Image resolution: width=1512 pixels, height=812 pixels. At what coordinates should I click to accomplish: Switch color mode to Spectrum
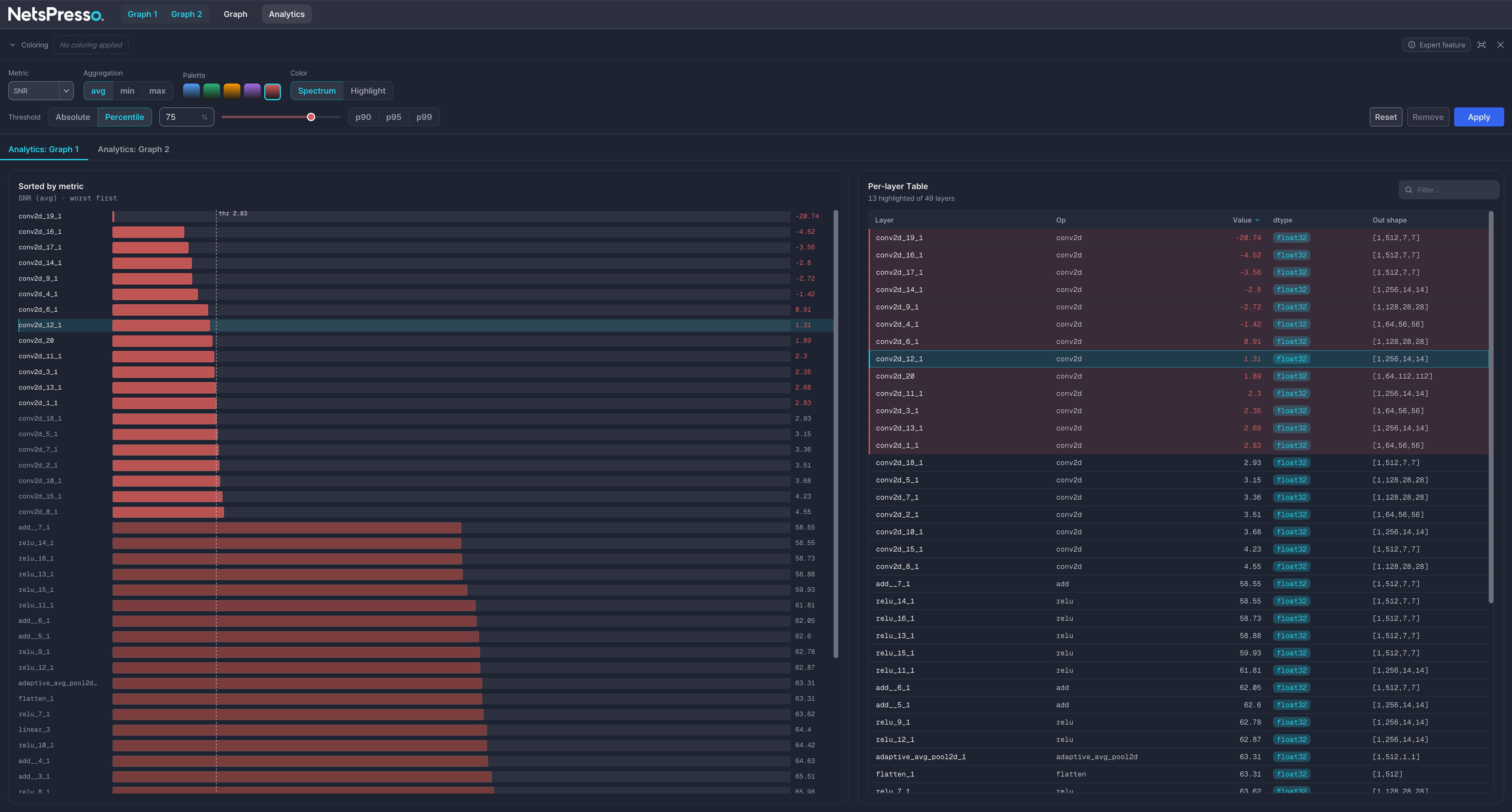pyautogui.click(x=317, y=91)
